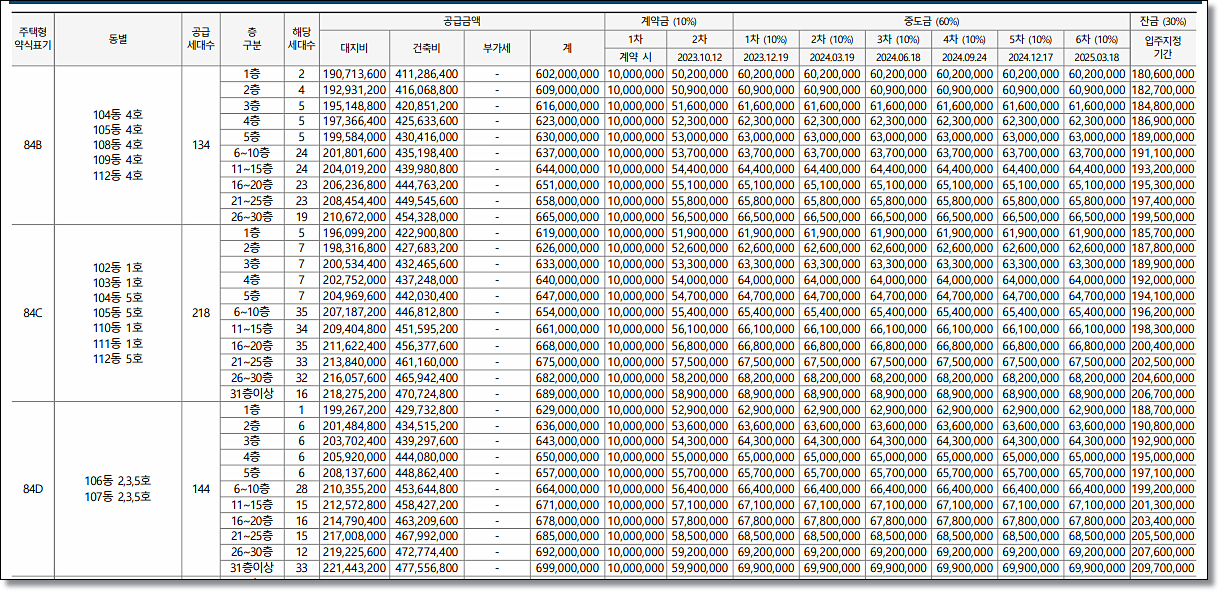Select the 107동 2,3,5호 building entry

[118, 496]
